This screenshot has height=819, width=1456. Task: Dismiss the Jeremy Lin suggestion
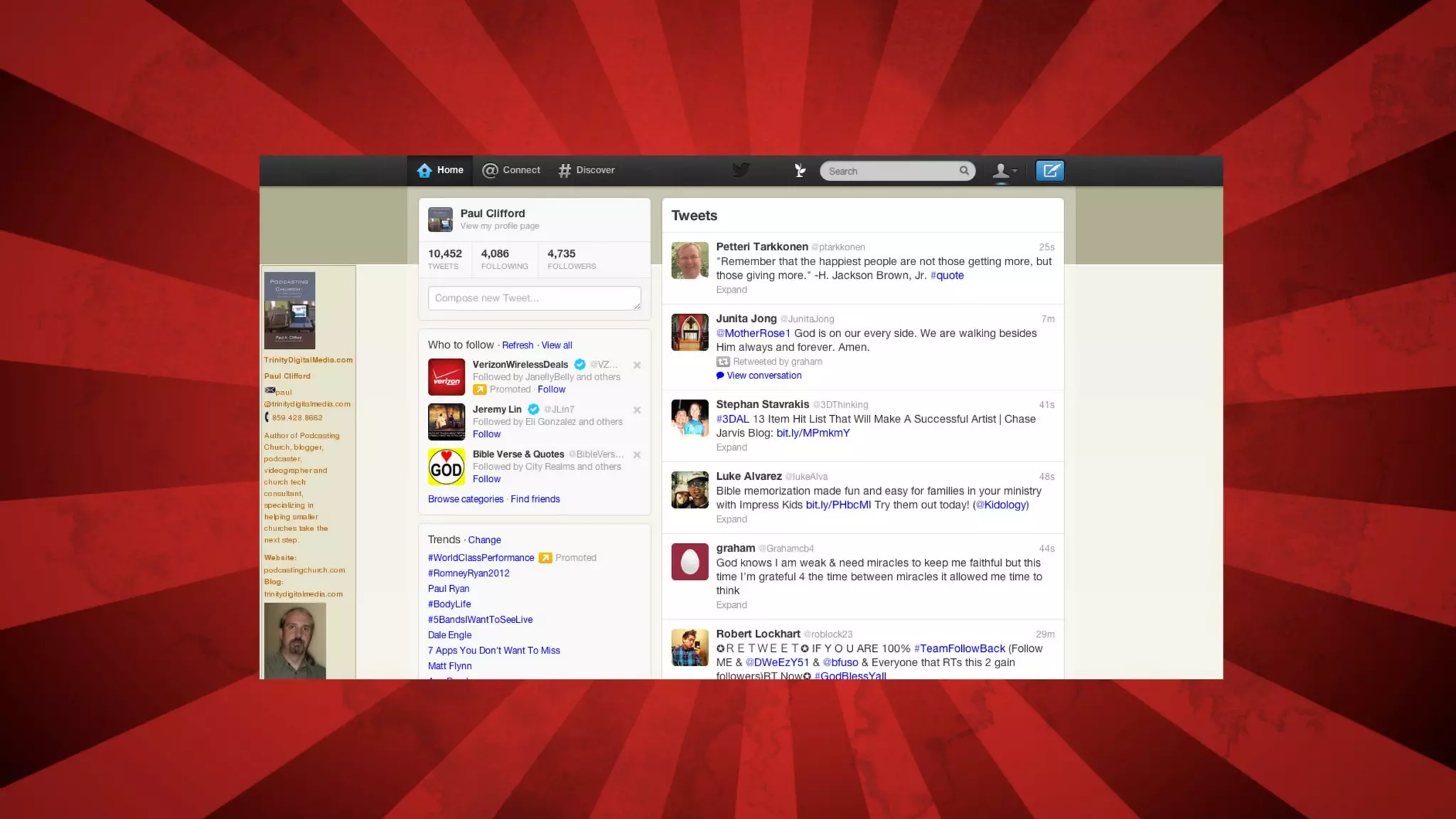point(637,410)
